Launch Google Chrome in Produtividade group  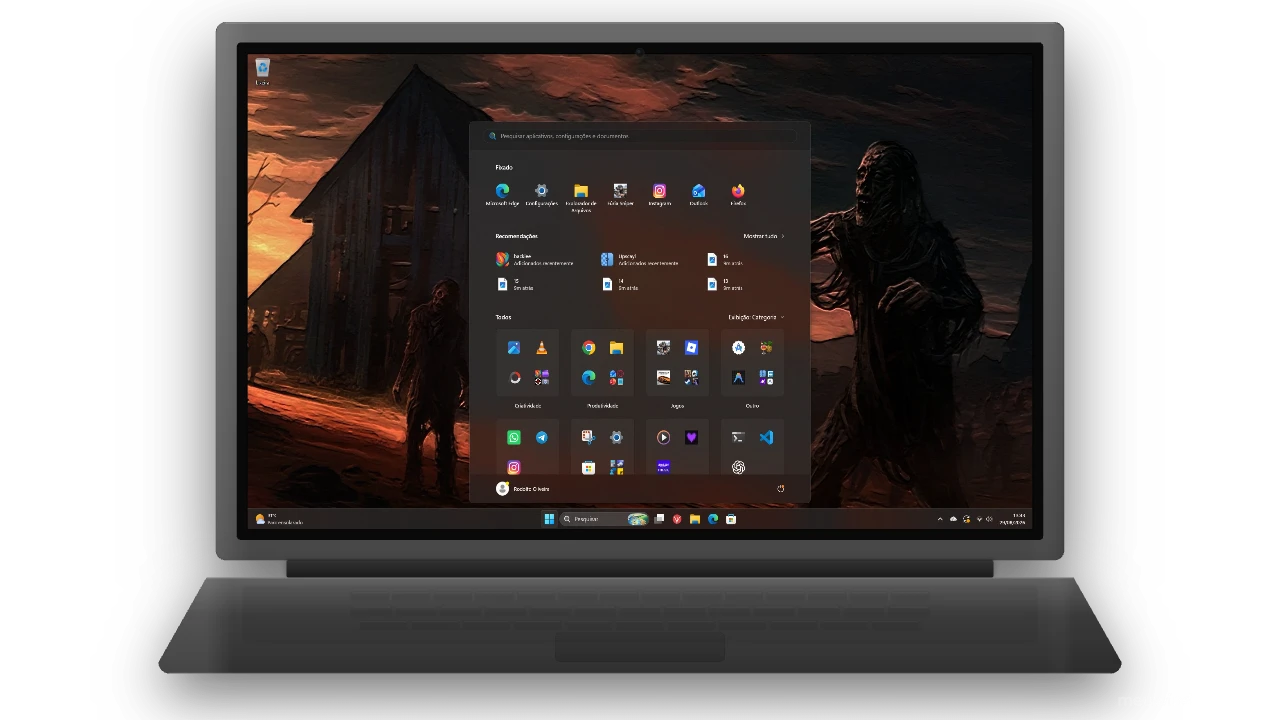tap(589, 348)
